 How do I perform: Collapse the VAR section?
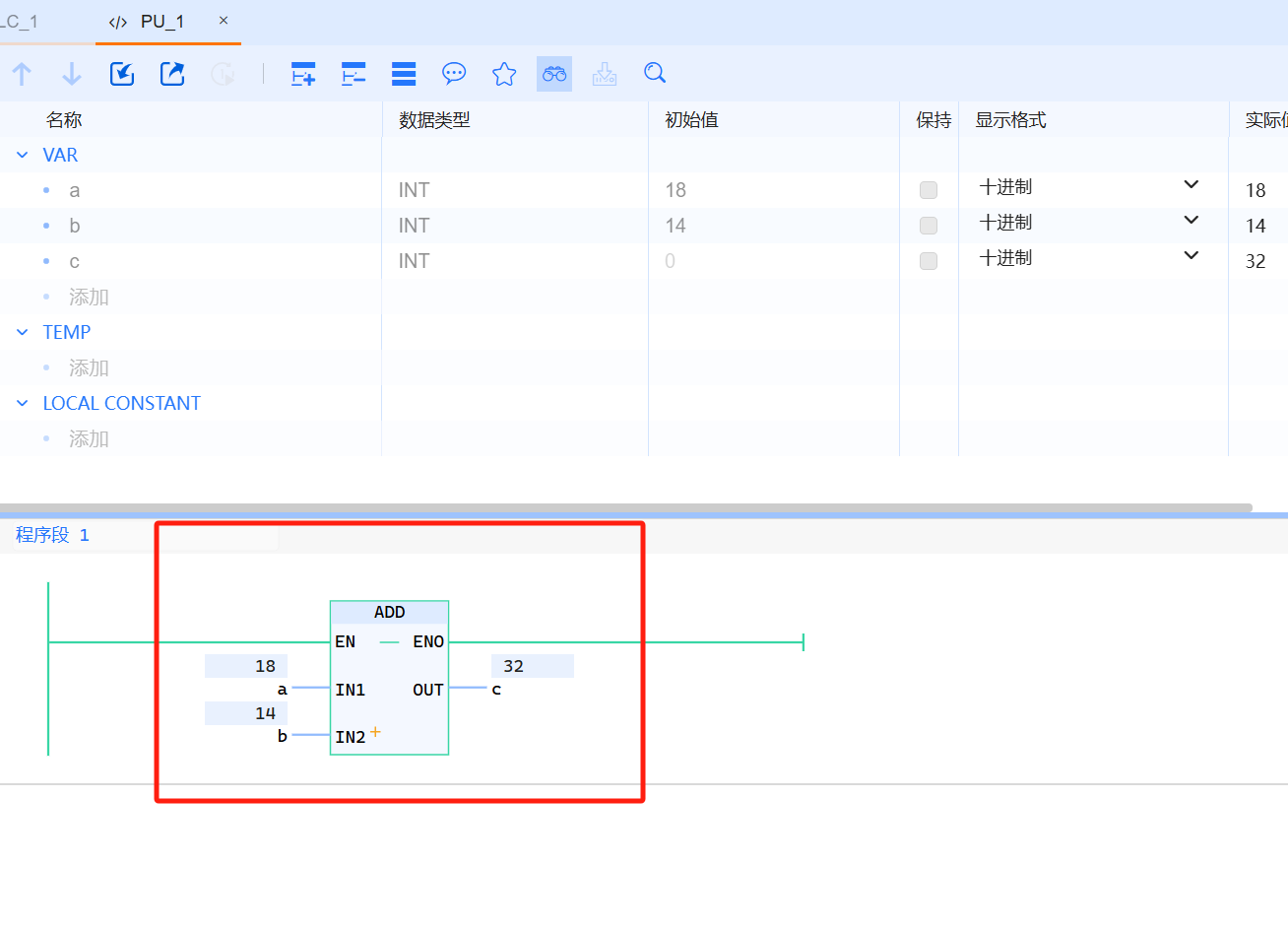click(23, 155)
